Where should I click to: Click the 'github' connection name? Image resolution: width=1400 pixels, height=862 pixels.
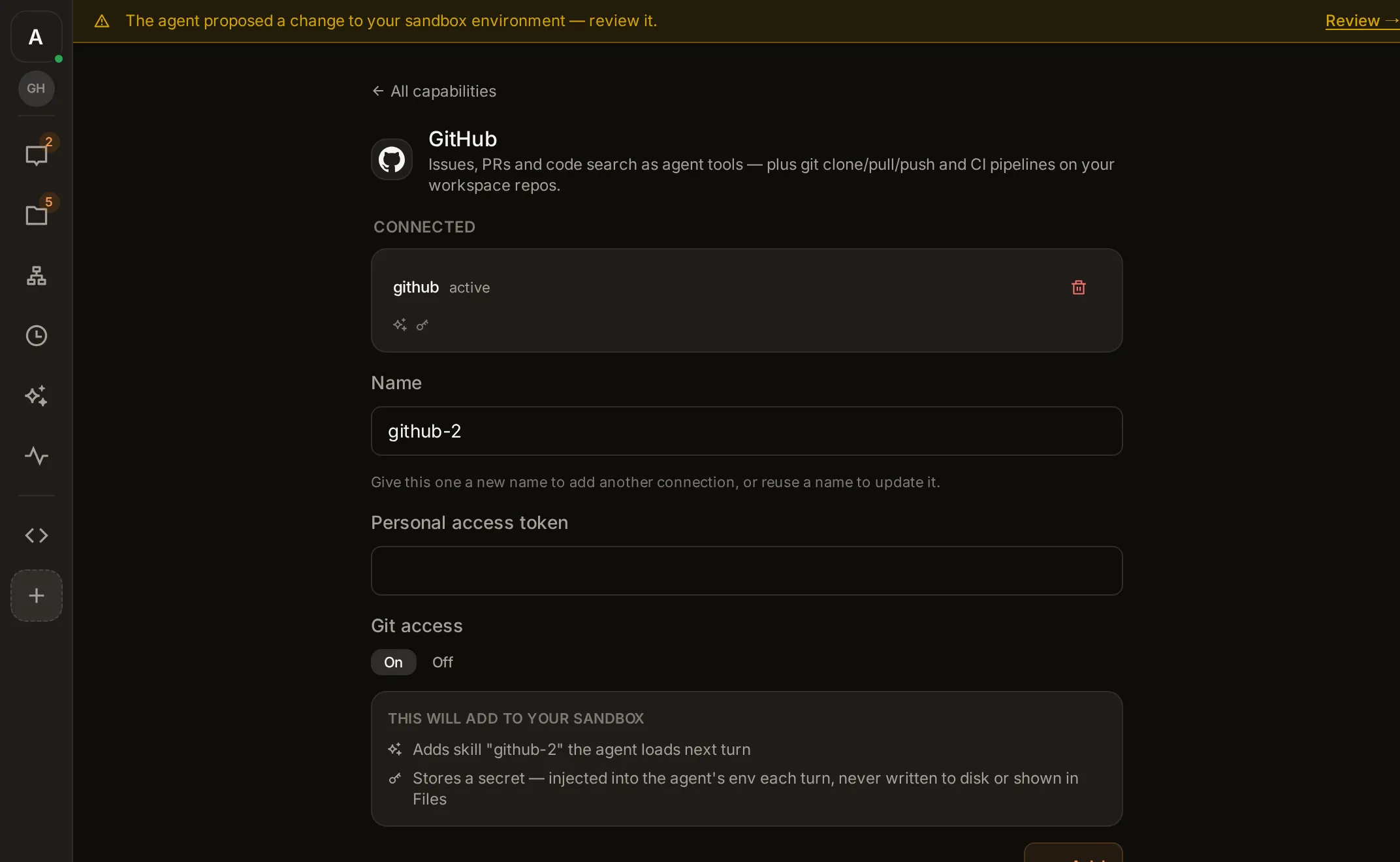[x=415, y=287]
